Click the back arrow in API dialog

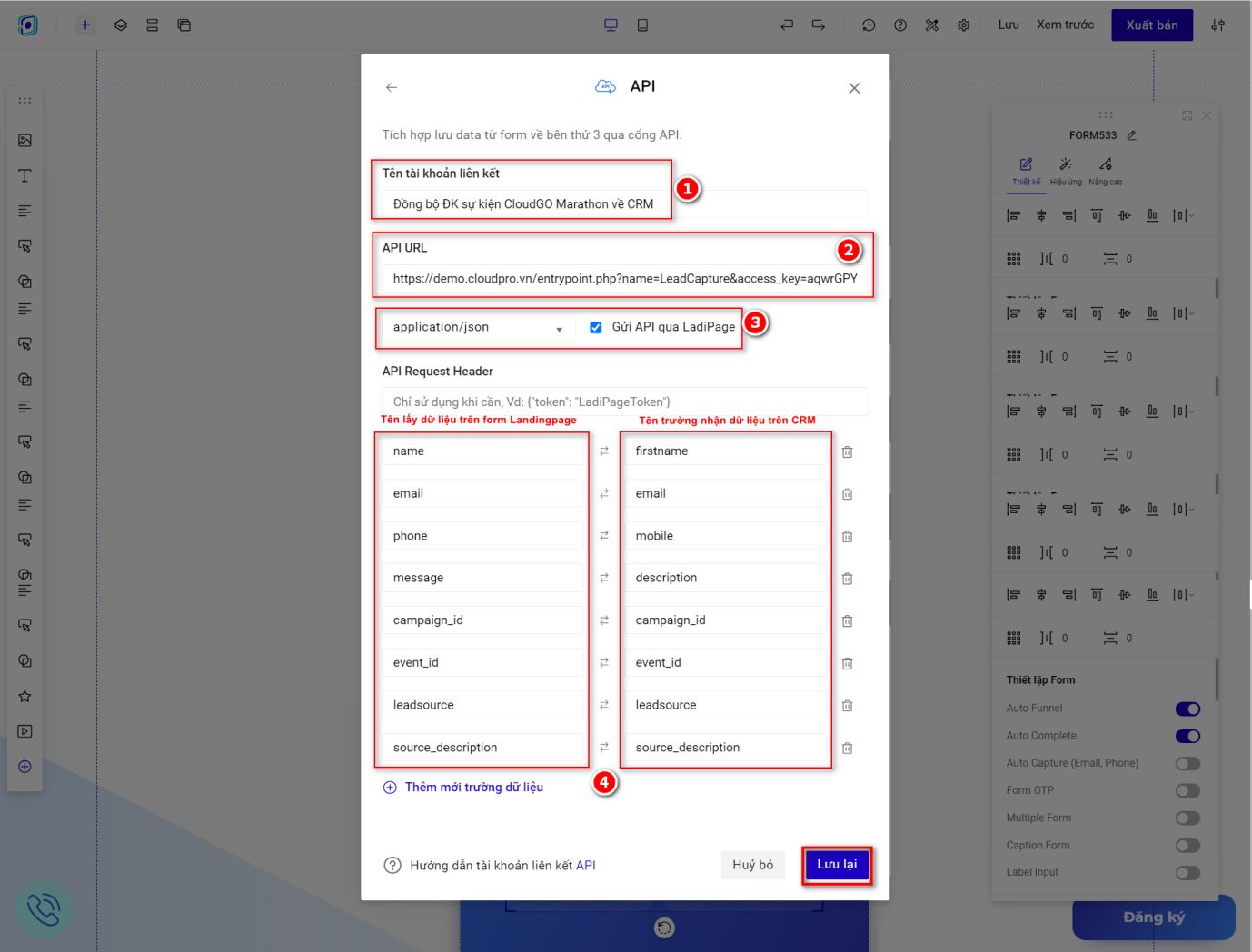(x=392, y=88)
